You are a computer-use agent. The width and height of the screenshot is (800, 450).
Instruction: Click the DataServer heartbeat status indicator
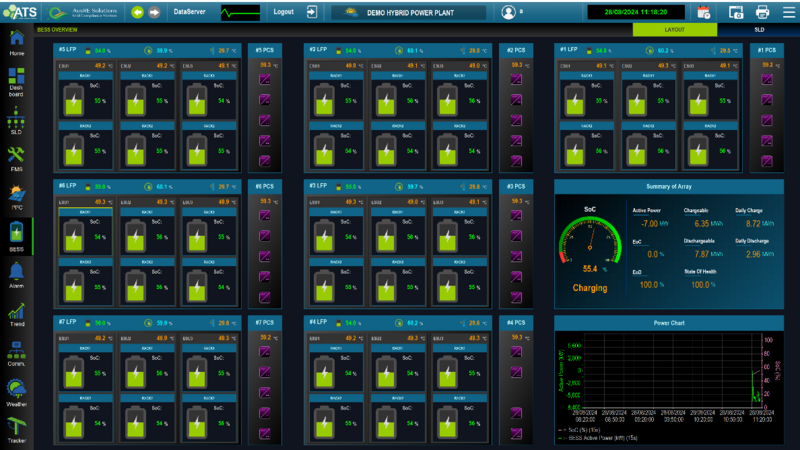tap(240, 12)
